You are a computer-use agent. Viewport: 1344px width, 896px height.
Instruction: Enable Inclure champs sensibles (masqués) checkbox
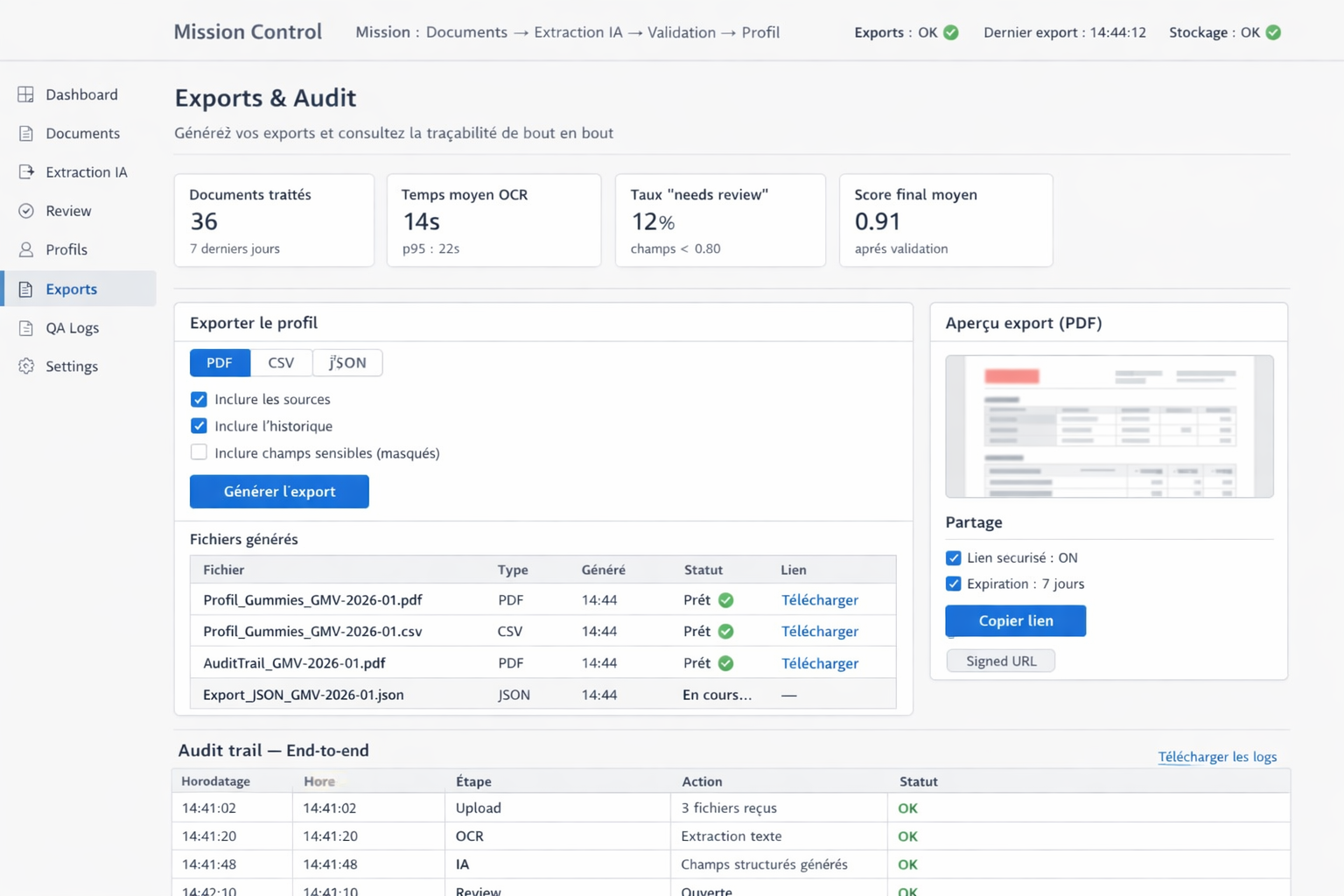[x=199, y=452]
